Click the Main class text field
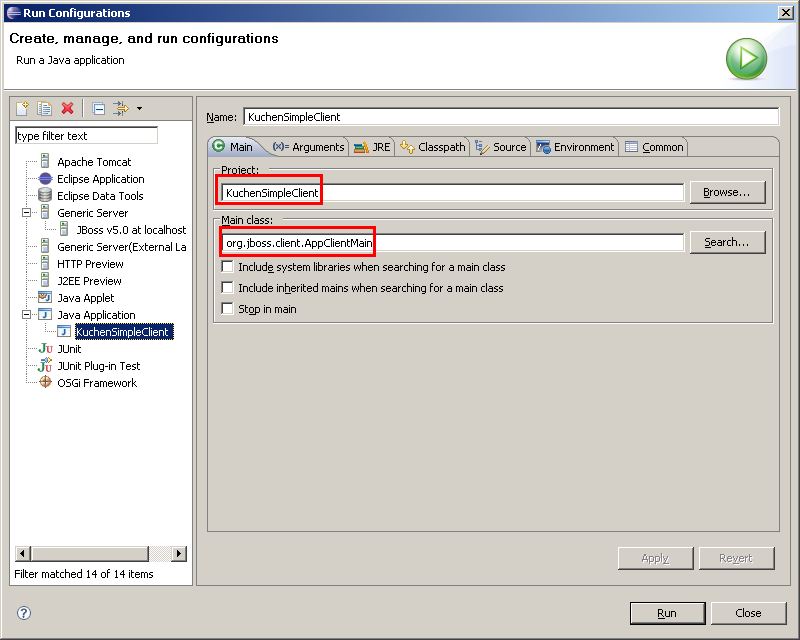800x640 pixels. tap(453, 242)
